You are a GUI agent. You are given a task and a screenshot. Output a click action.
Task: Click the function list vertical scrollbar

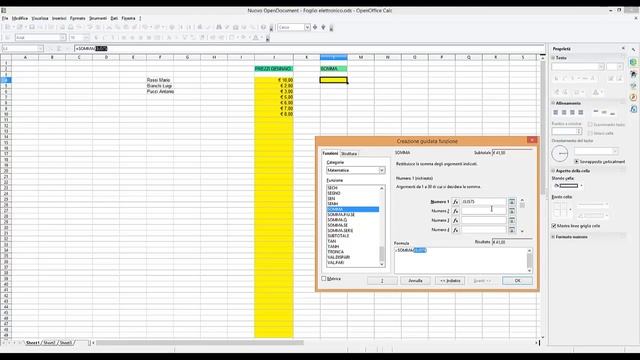click(x=382, y=227)
